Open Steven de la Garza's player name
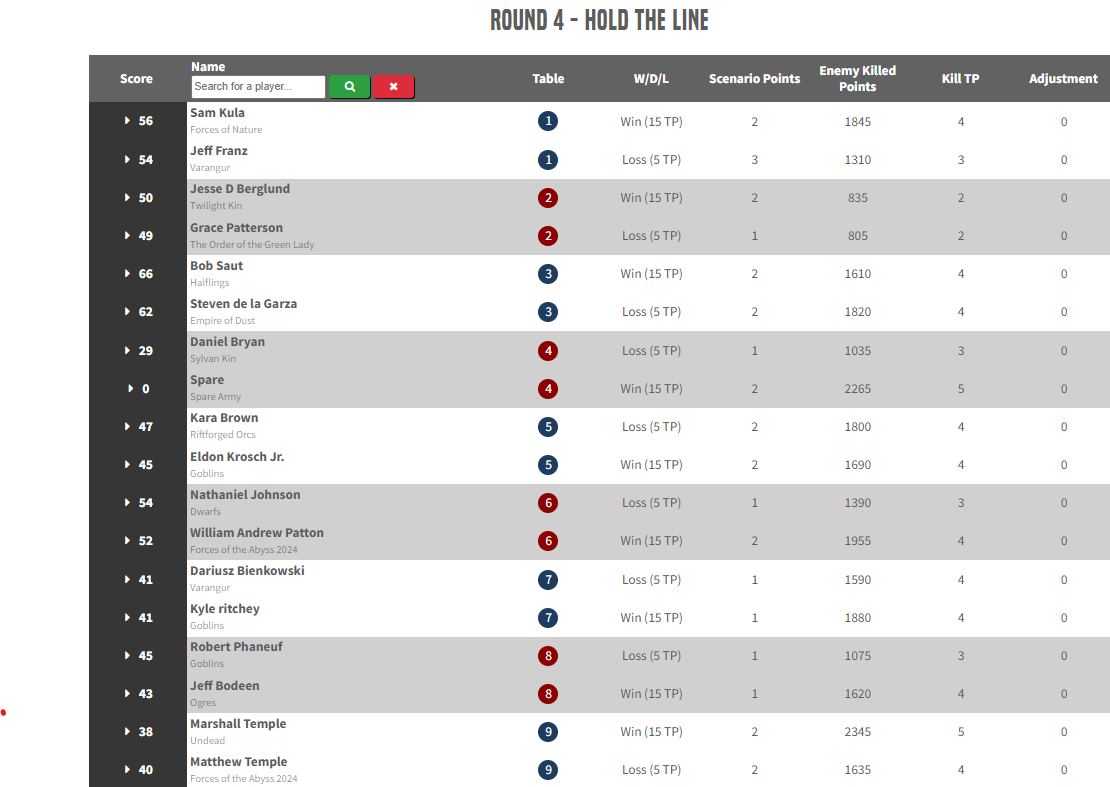This screenshot has width=1110, height=787. coord(243,304)
